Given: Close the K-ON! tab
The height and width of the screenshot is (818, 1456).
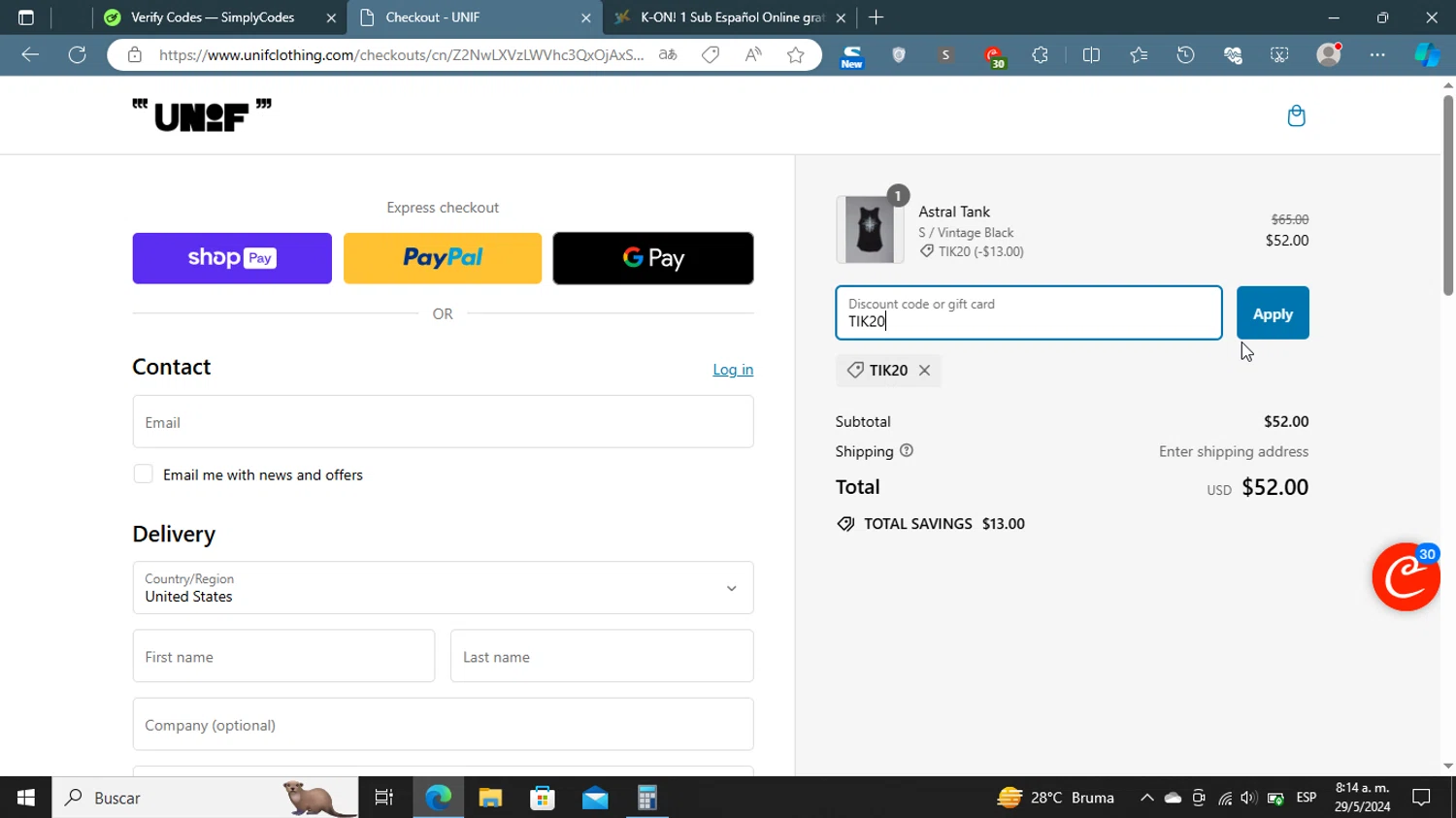Looking at the screenshot, I should [x=841, y=17].
